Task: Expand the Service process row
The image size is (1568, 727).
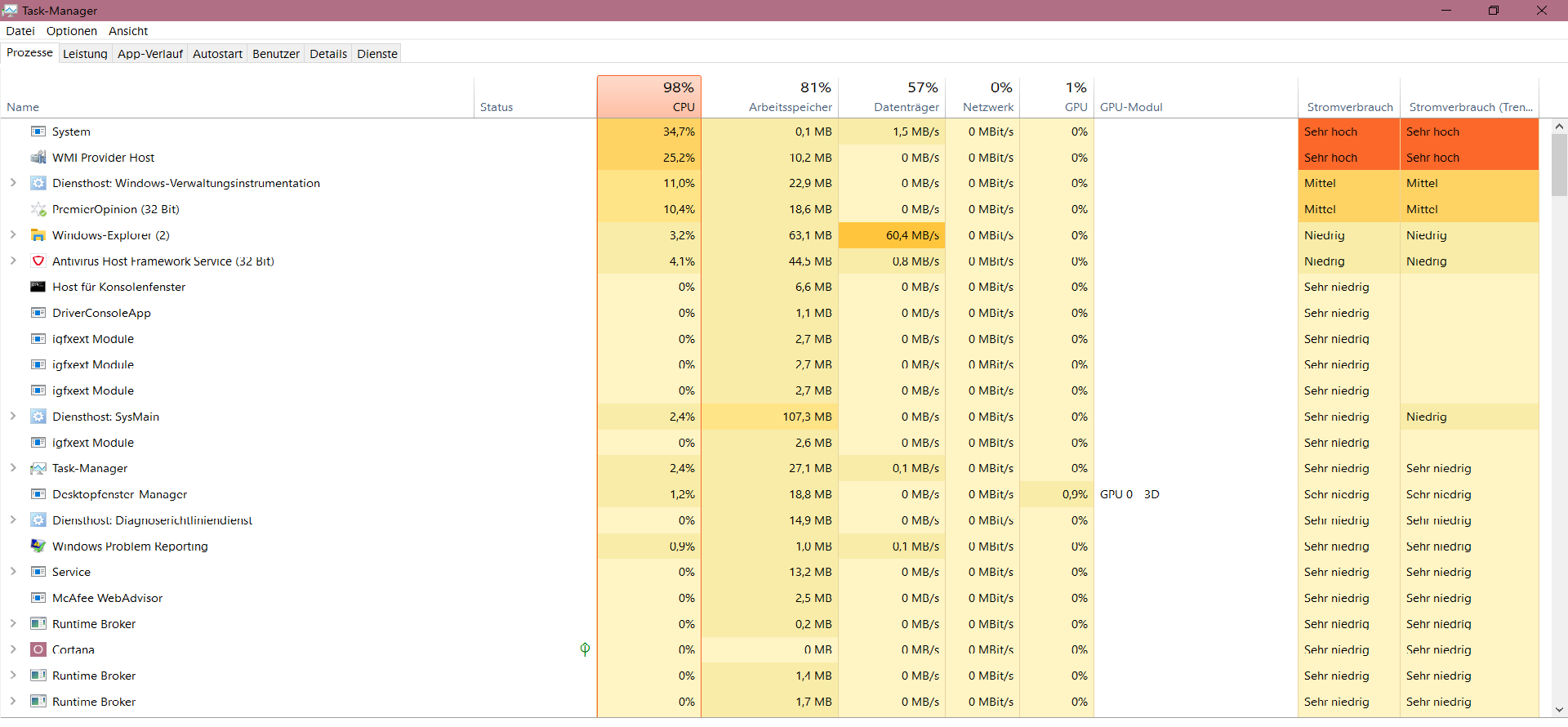Action: [x=13, y=572]
